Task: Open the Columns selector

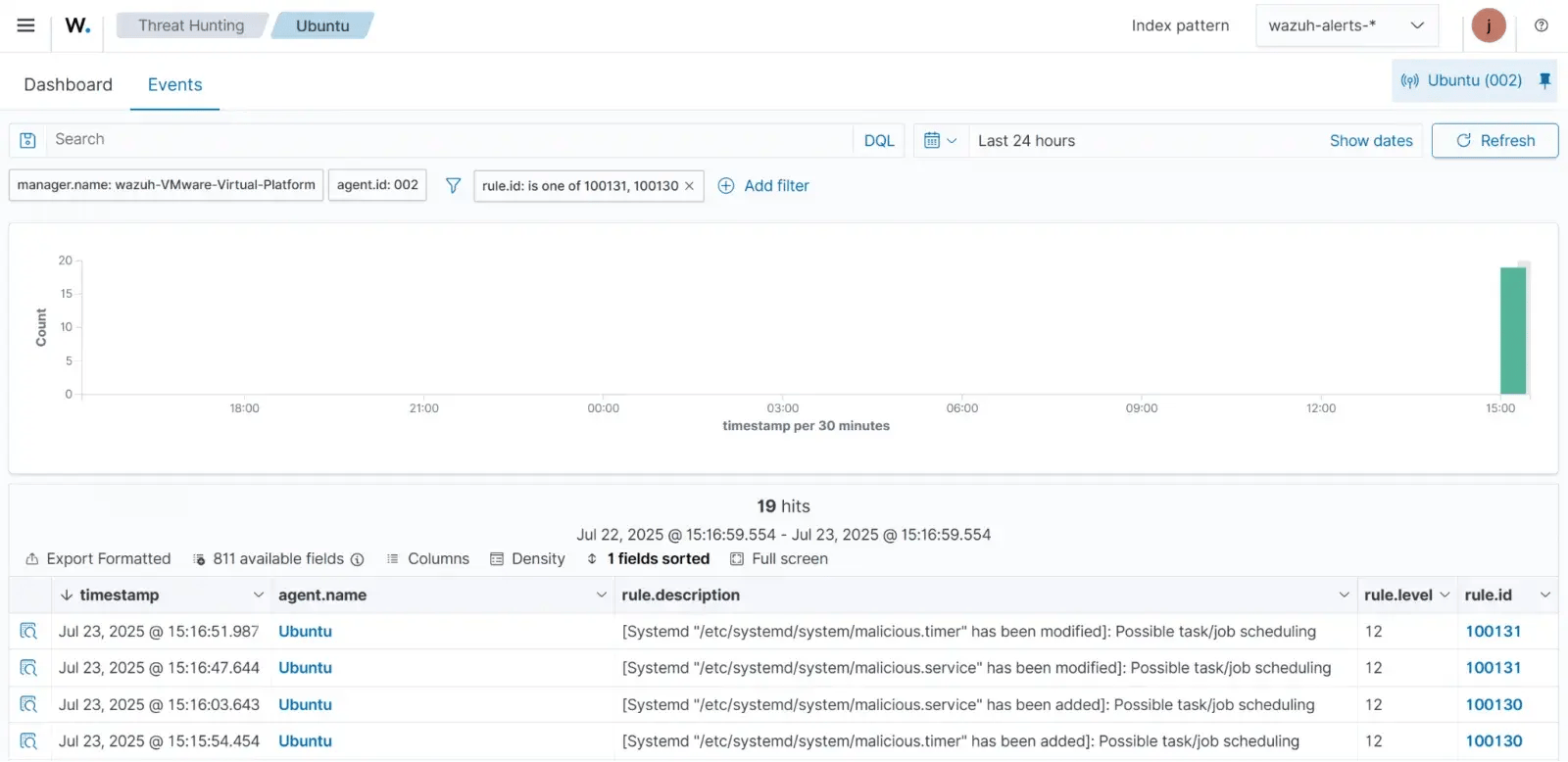Action: point(427,558)
